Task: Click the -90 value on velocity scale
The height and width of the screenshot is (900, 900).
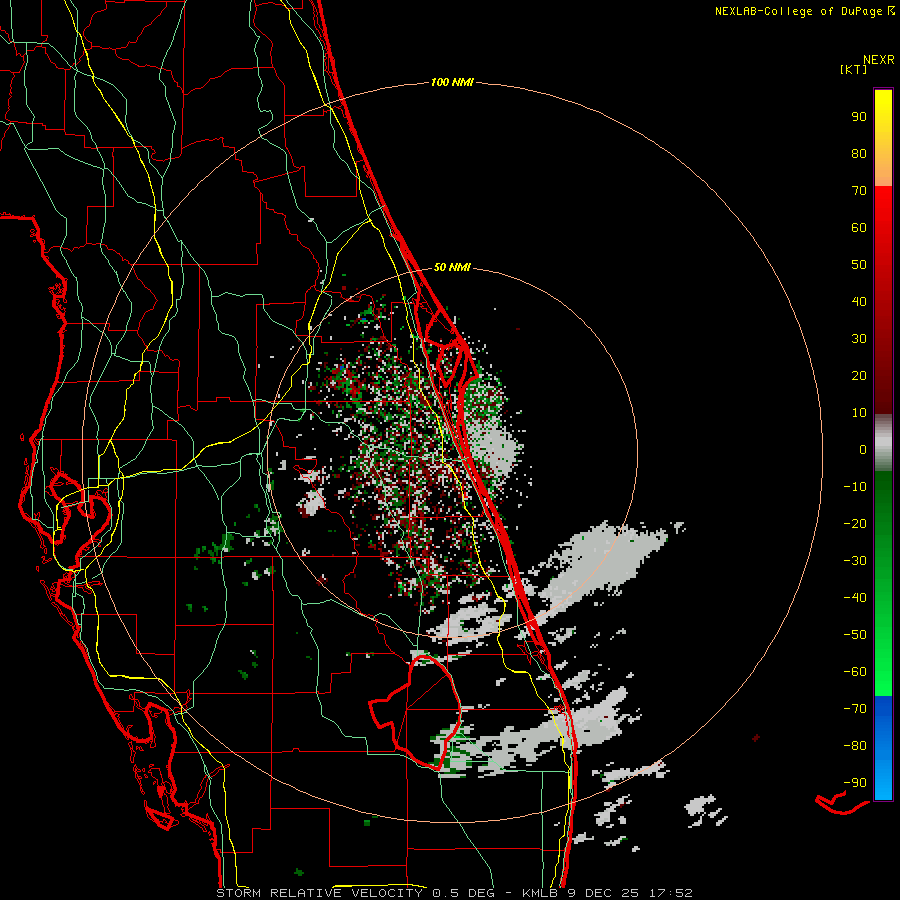Action: [855, 783]
